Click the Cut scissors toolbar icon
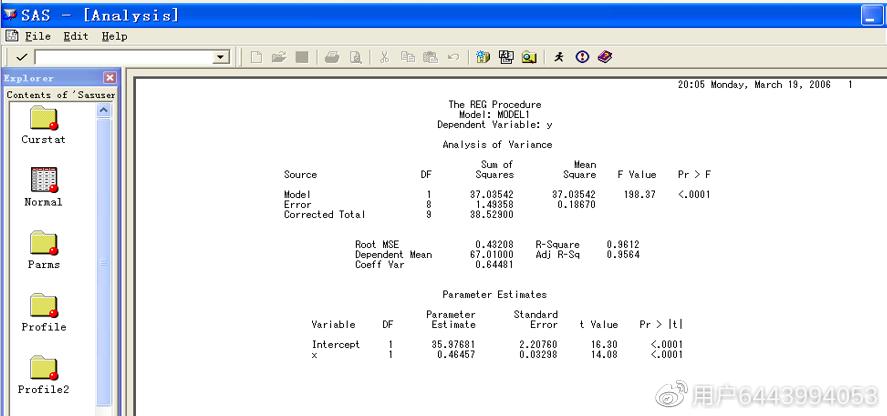The image size is (887, 416). 384,57
